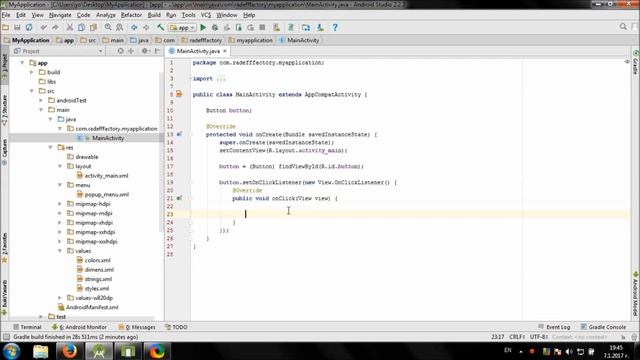Click the Undo arrow icon
Screen dimensions: 640x360
click(43, 27)
